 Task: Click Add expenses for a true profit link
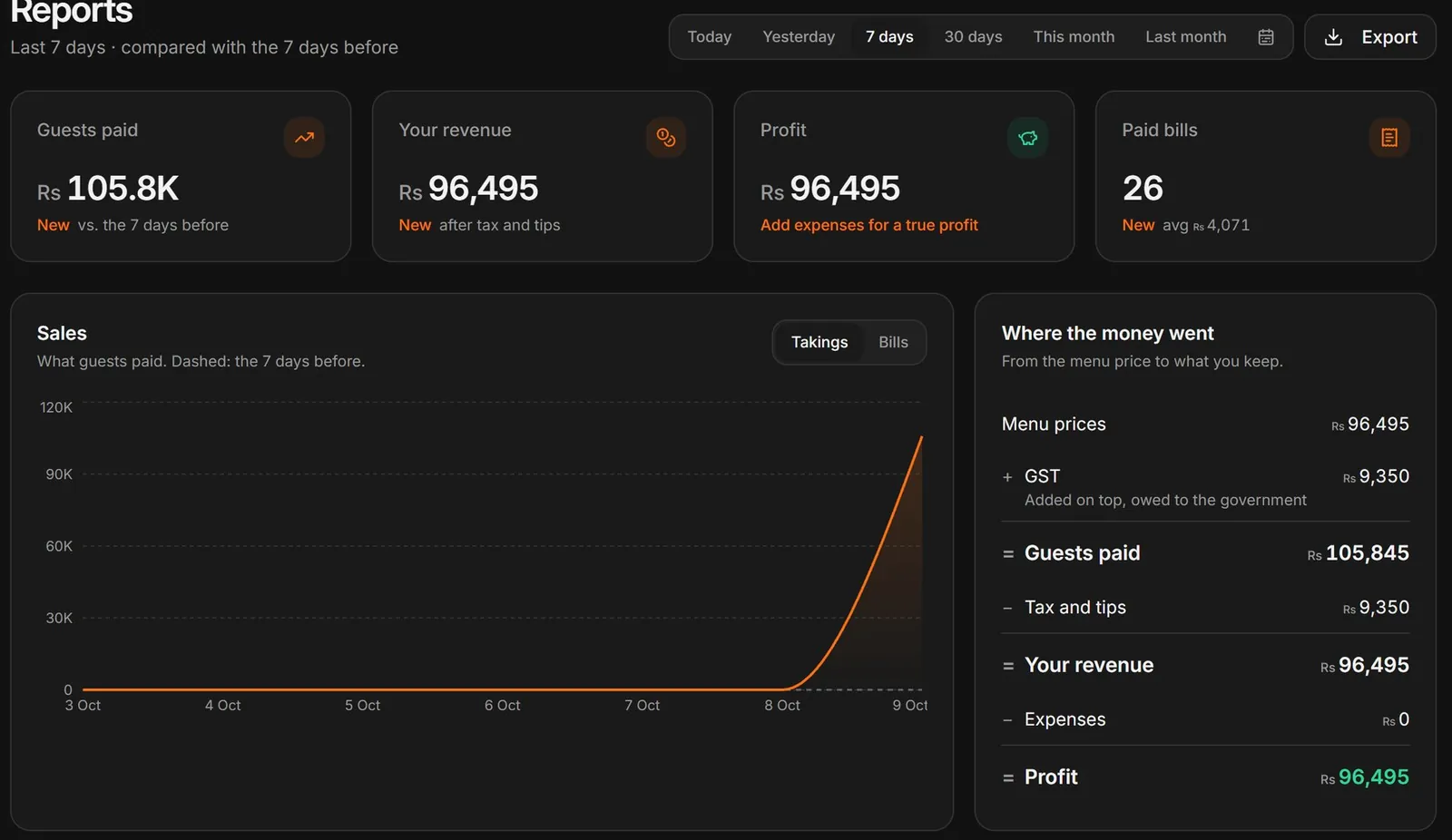(869, 225)
